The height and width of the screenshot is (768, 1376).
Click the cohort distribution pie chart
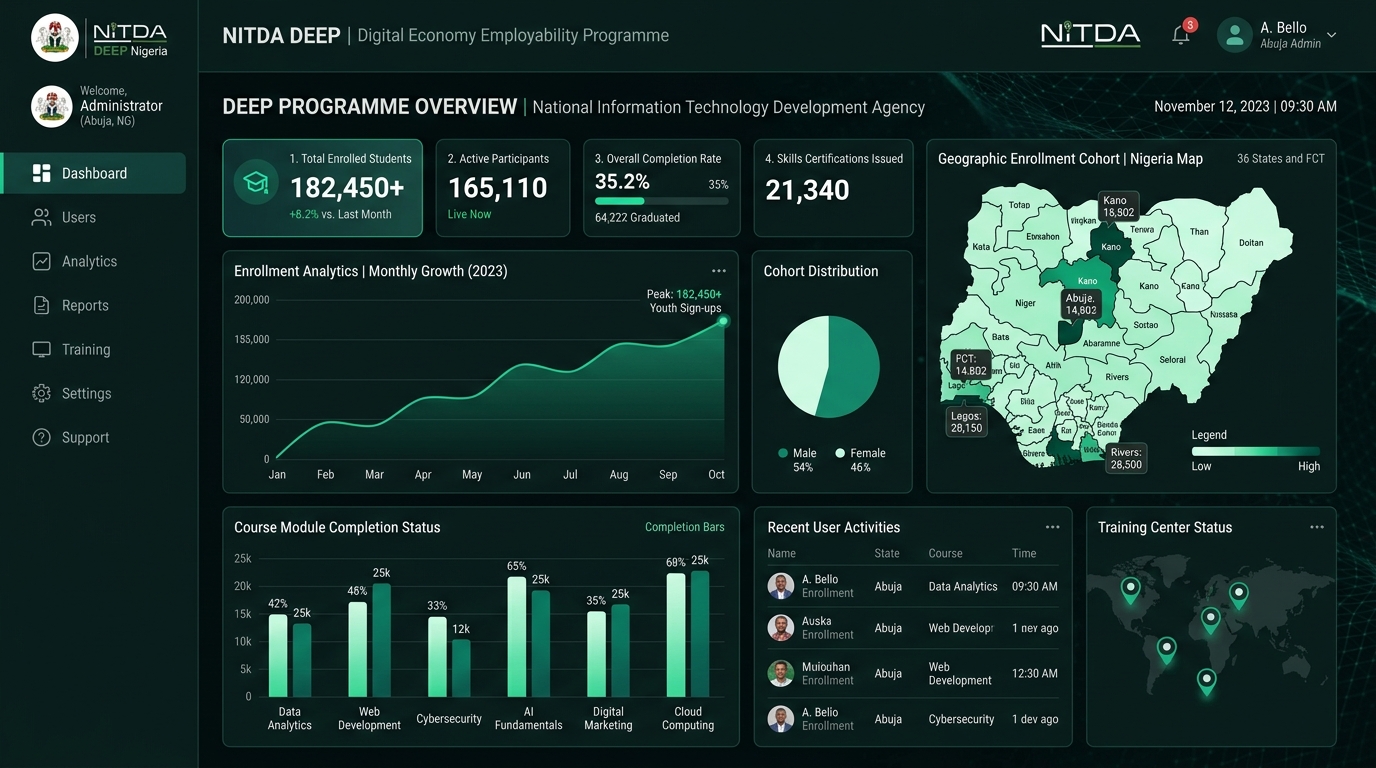click(829, 367)
